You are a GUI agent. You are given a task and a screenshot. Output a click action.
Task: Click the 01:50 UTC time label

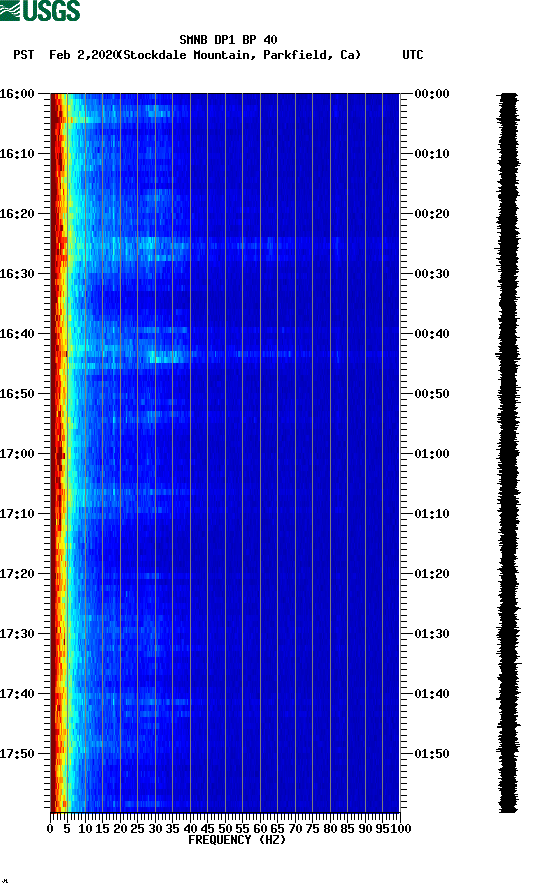tap(432, 754)
